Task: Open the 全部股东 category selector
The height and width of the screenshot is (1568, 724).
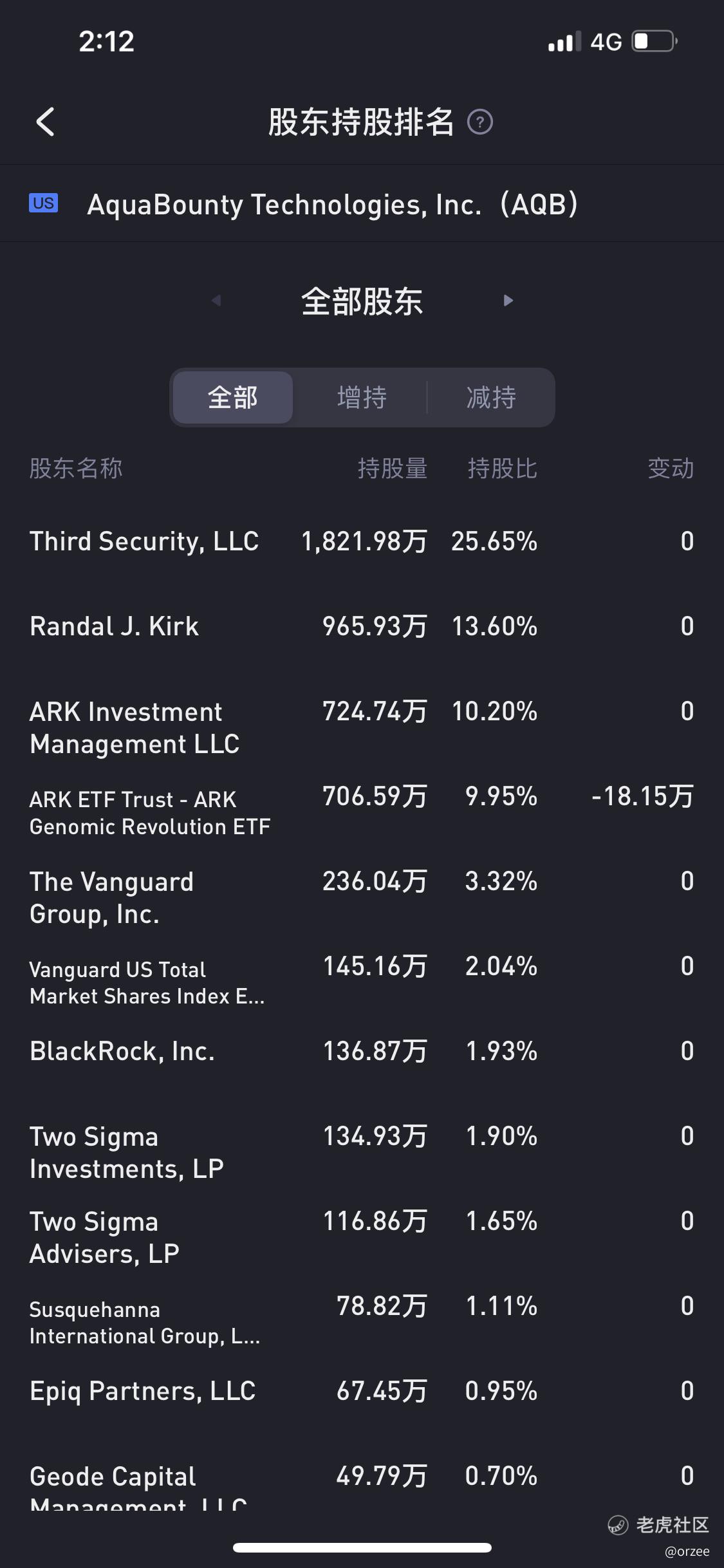Action: pyautogui.click(x=362, y=301)
